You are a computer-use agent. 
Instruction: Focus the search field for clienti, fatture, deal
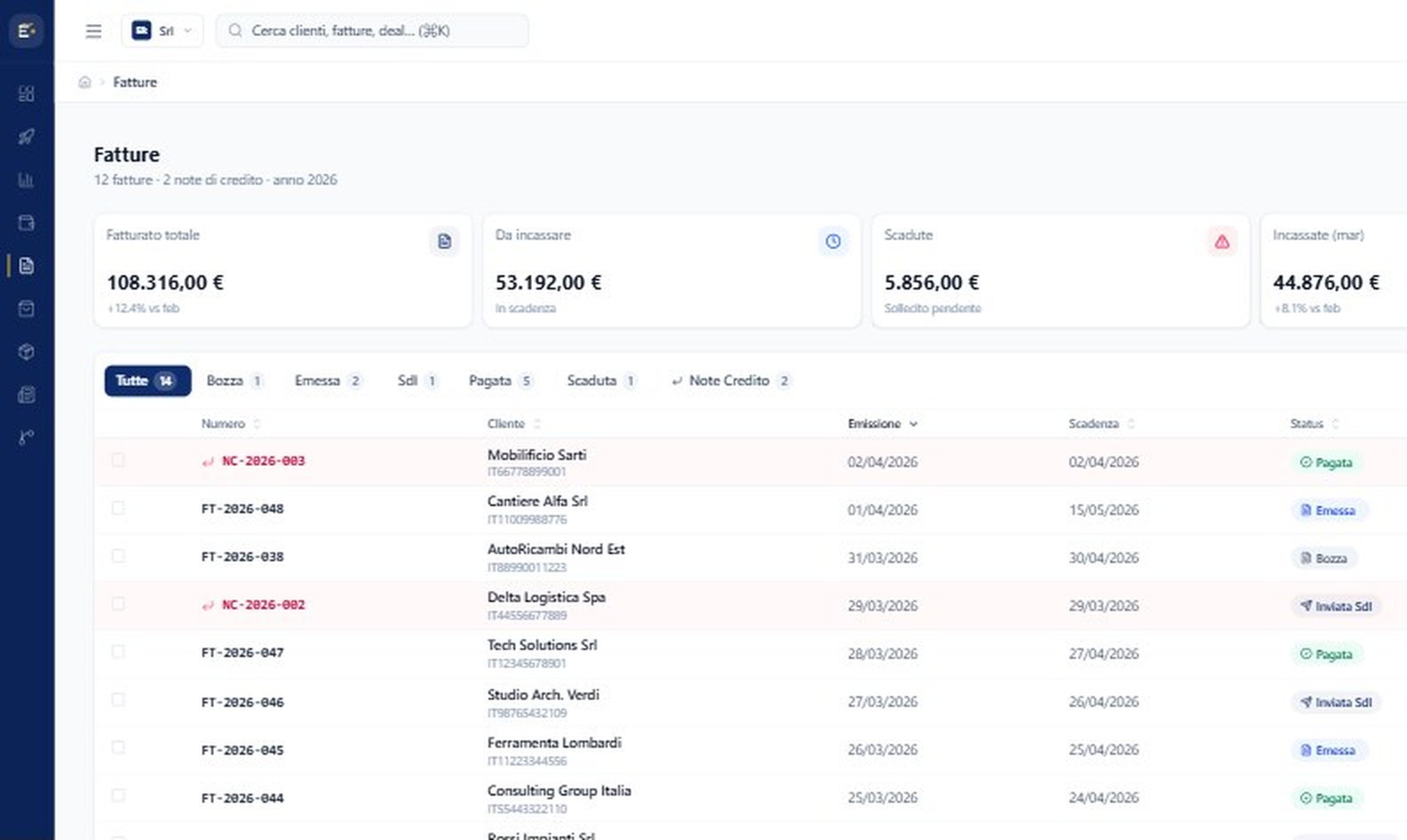tap(372, 31)
